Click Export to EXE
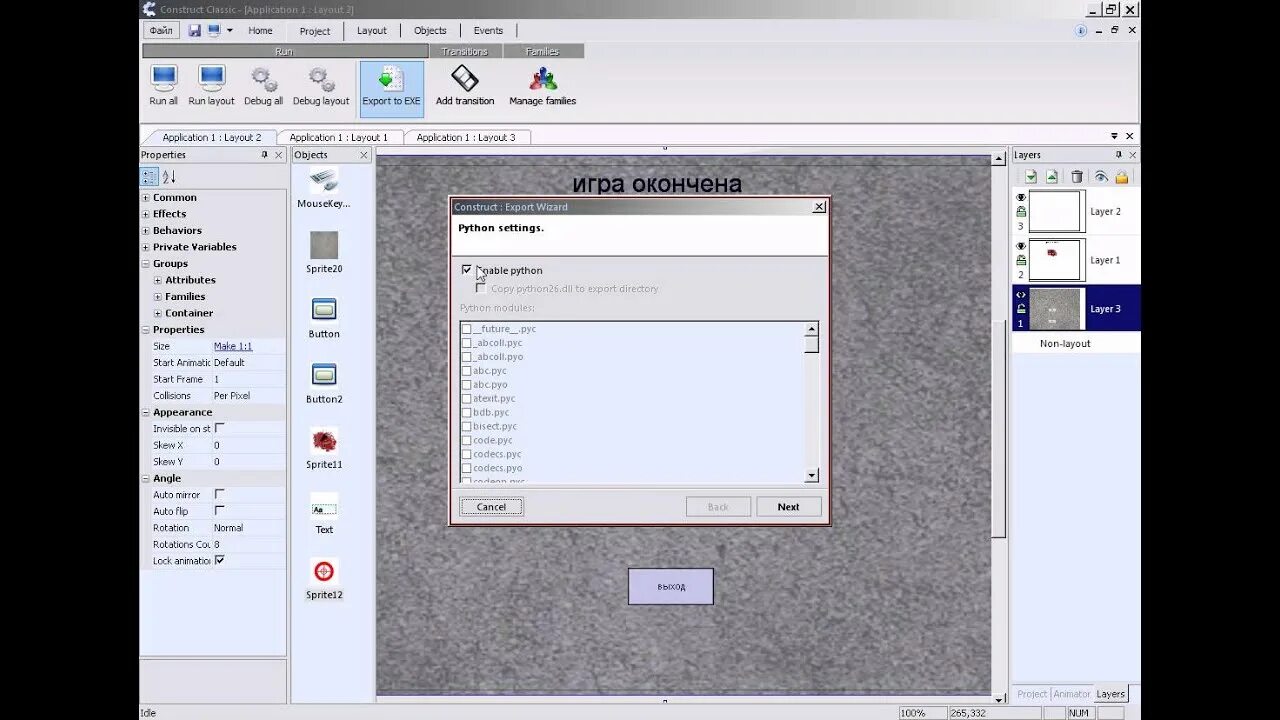The image size is (1280, 720). 391,88
